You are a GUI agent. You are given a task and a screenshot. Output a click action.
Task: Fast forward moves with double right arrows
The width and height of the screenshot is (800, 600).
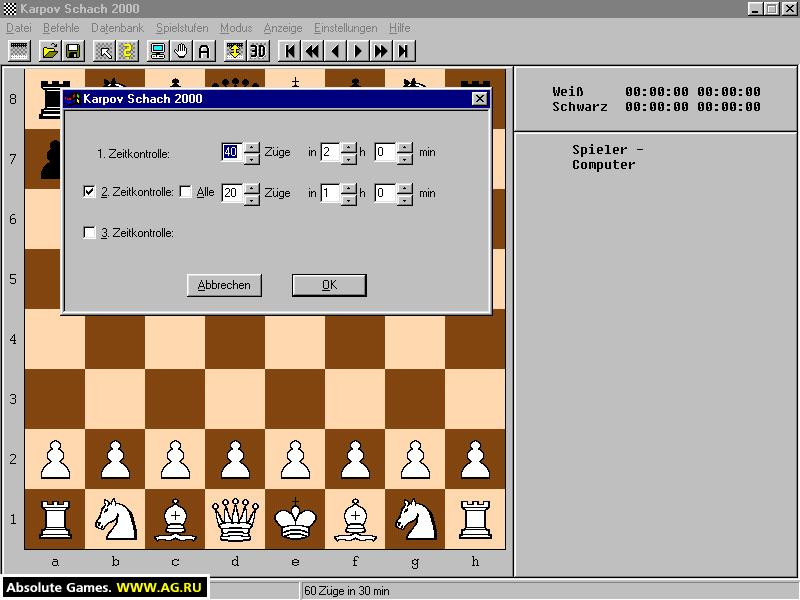click(381, 51)
